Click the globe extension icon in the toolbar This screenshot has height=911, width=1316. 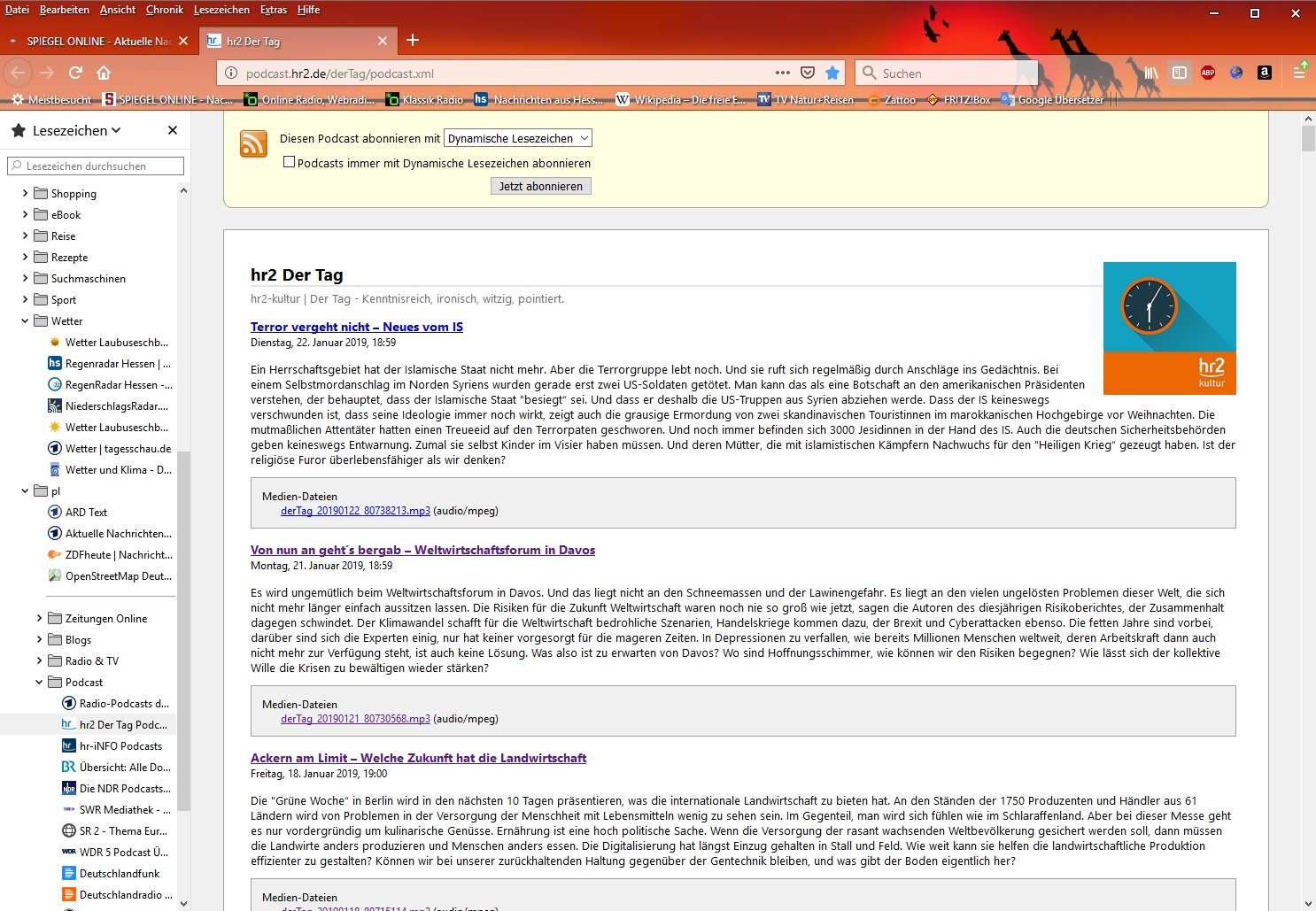pyautogui.click(x=1236, y=73)
